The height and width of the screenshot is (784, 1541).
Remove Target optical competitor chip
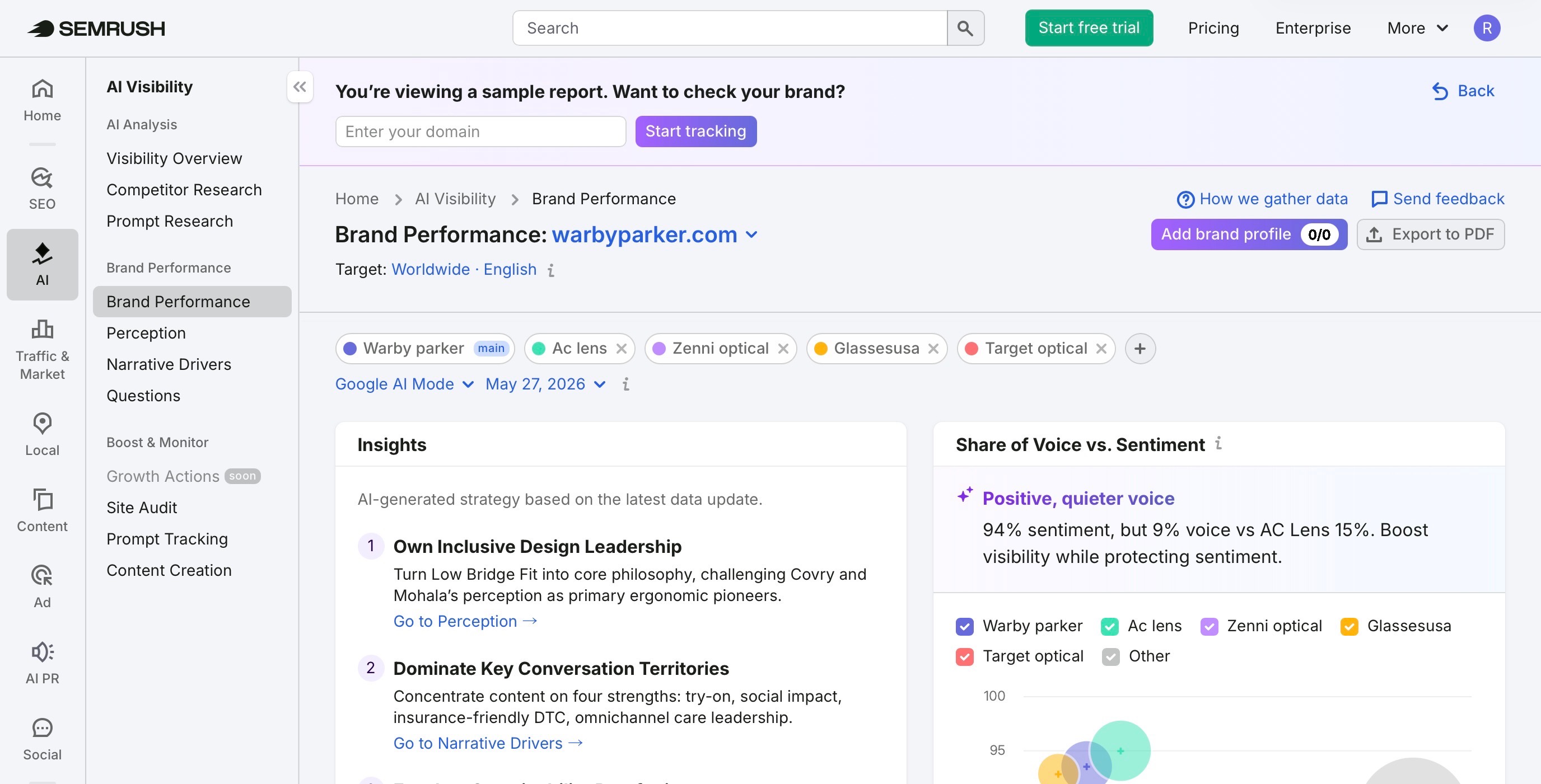click(1101, 349)
